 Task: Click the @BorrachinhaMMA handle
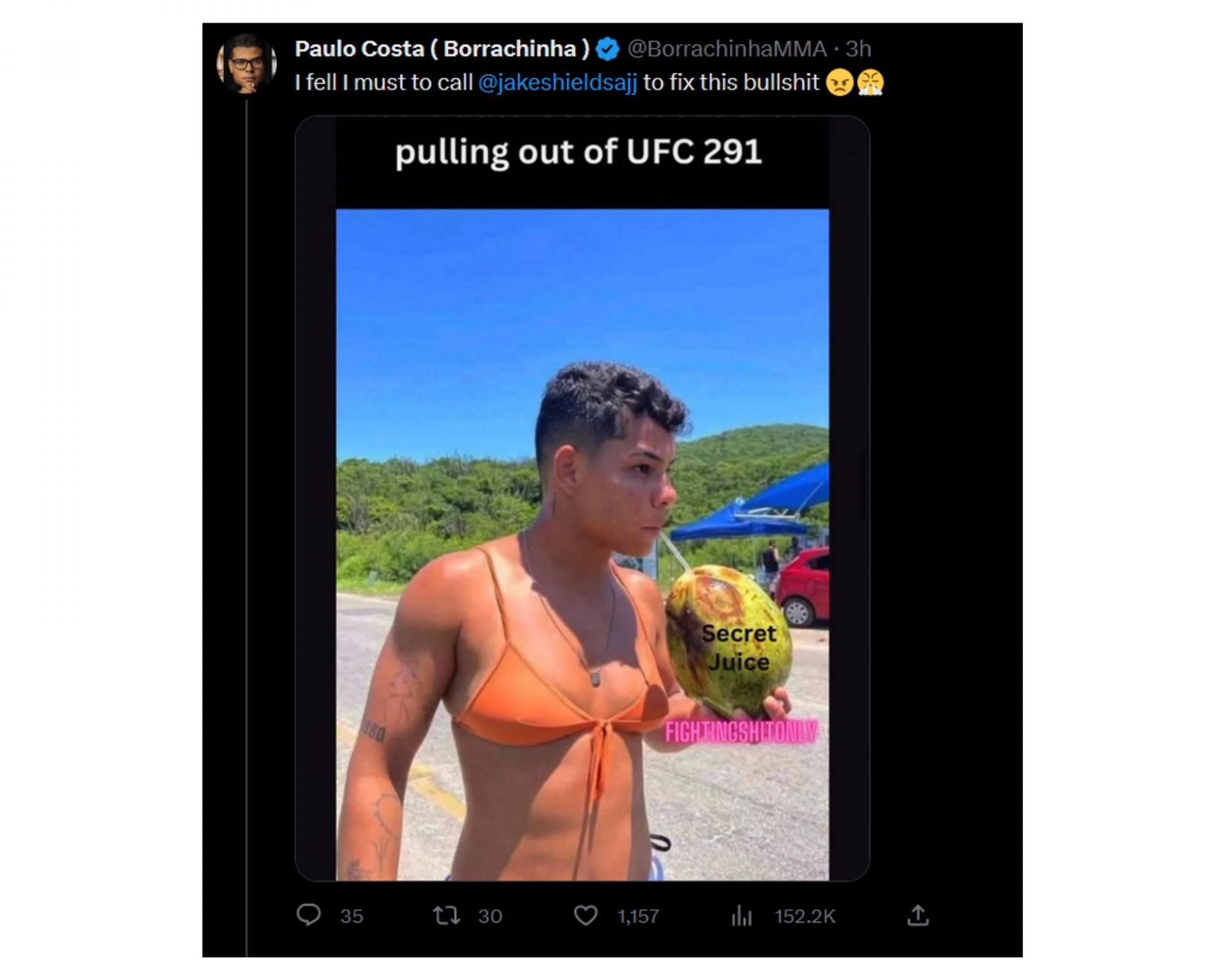click(x=727, y=49)
